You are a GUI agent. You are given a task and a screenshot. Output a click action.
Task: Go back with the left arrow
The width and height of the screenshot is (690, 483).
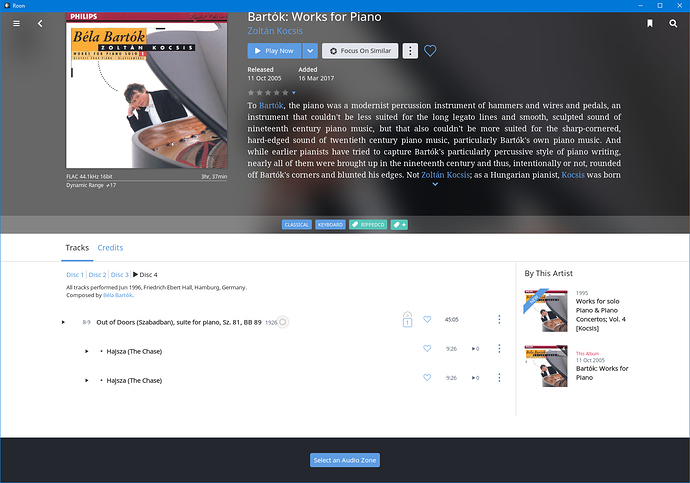click(40, 23)
